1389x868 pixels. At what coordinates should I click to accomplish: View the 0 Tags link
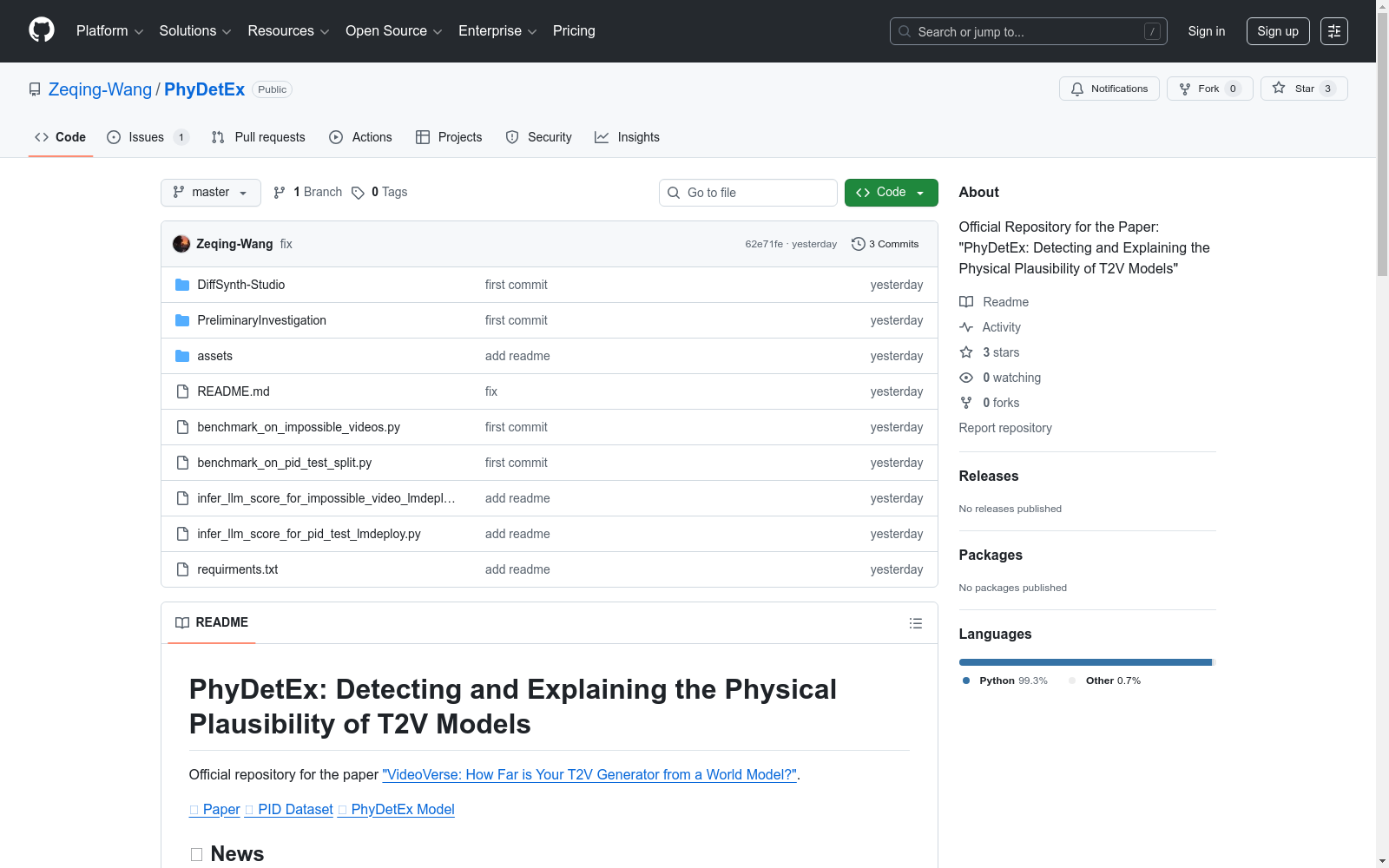380,192
